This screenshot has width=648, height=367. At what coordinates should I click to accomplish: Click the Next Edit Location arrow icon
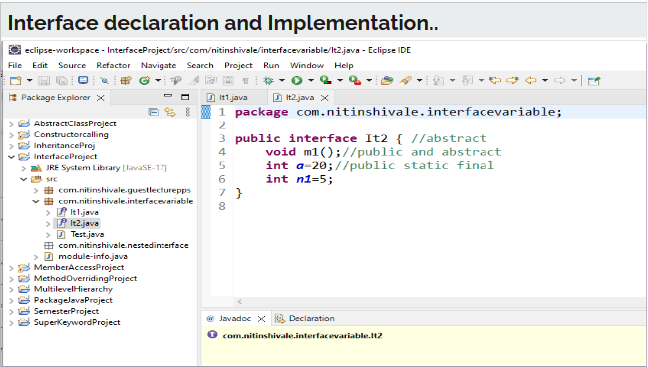pyautogui.click(x=512, y=81)
